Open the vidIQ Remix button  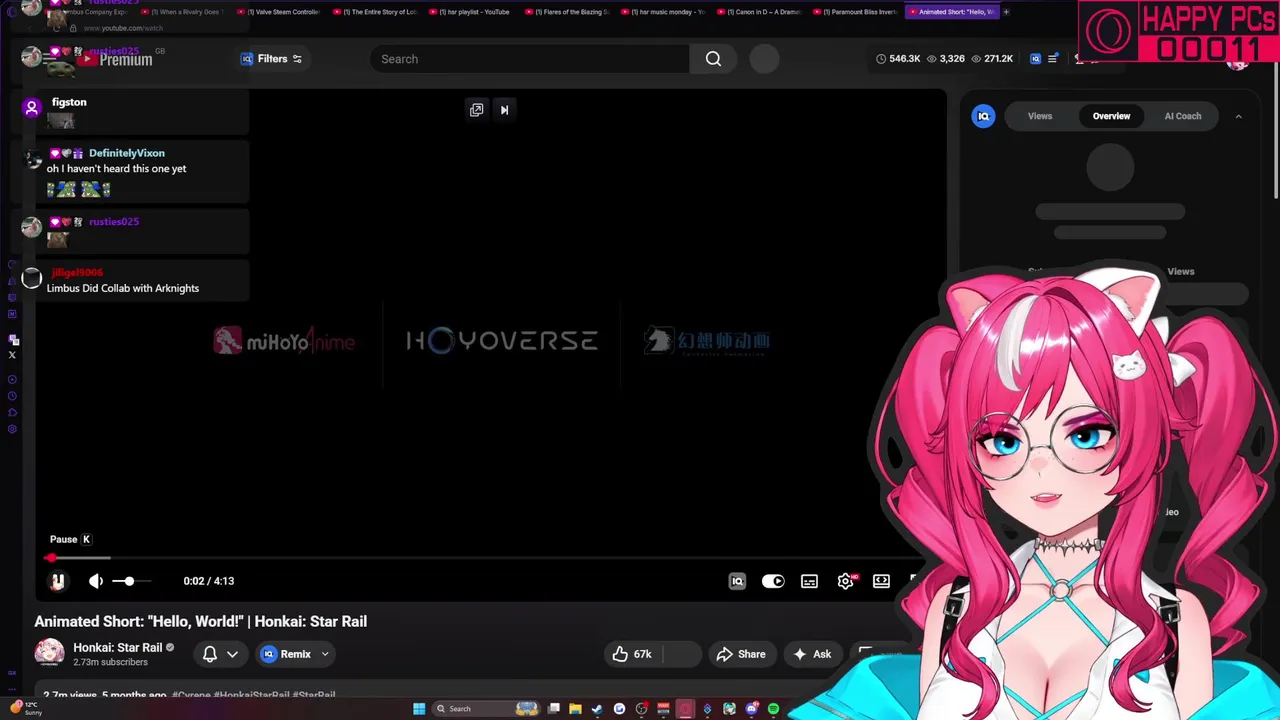286,654
